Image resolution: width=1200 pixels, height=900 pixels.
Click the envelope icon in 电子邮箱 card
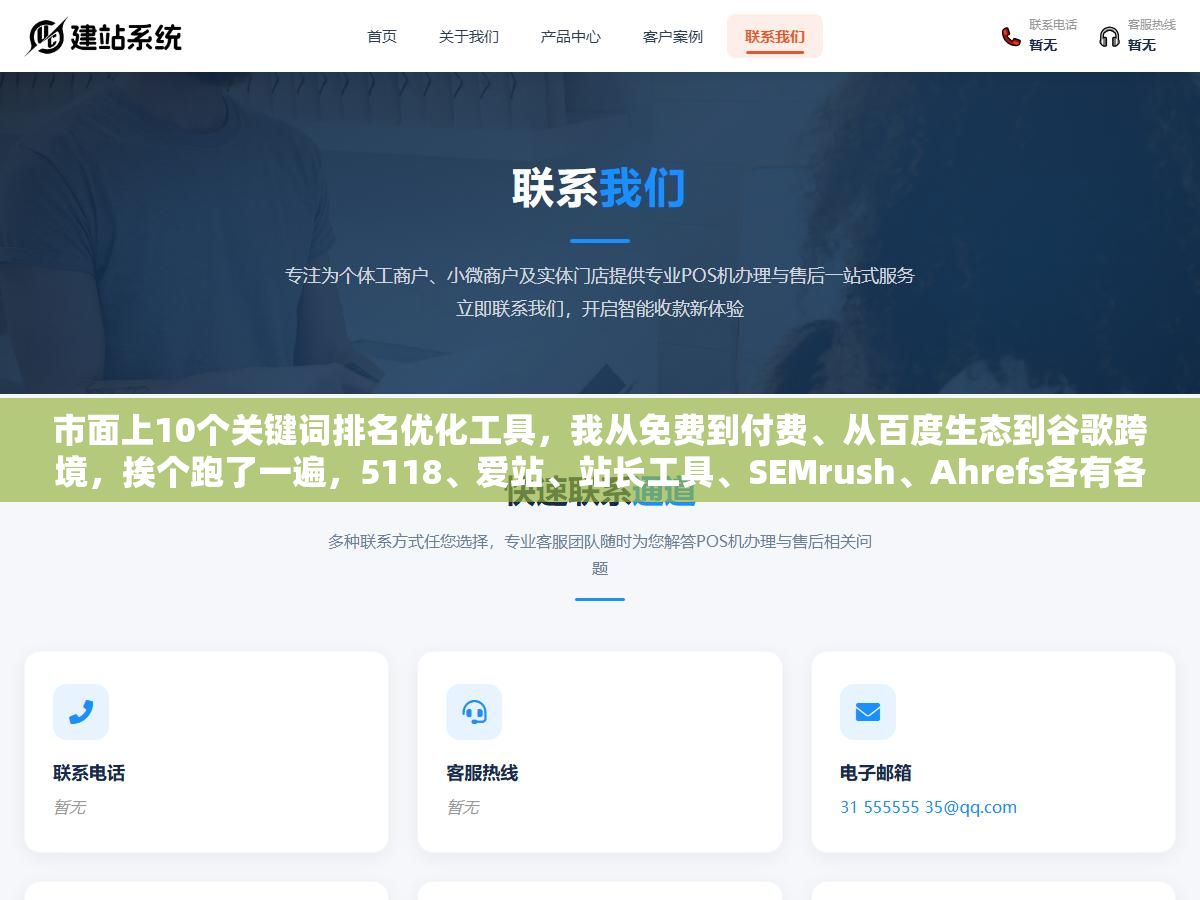(868, 712)
